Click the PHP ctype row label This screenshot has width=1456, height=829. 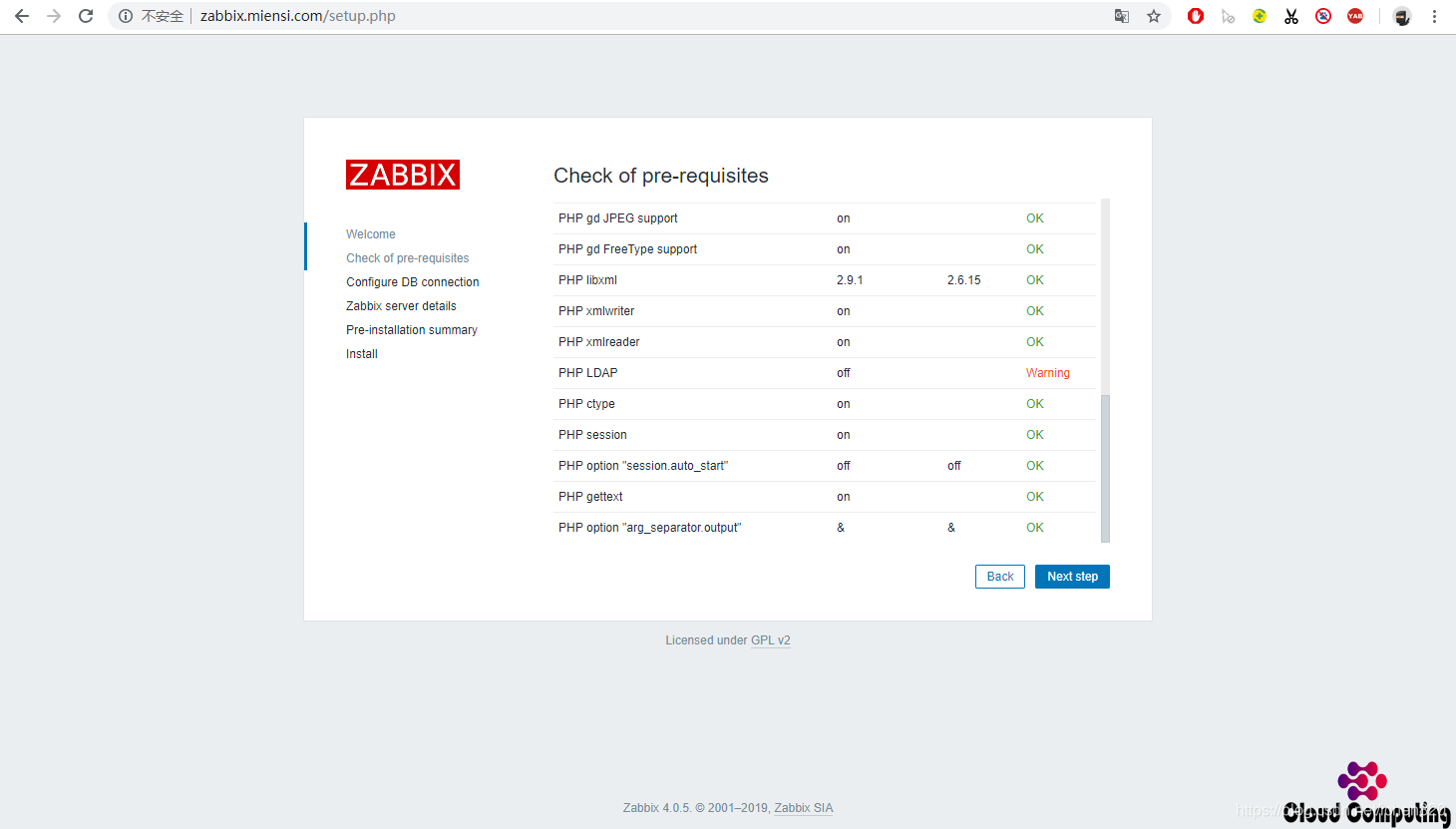pos(586,404)
